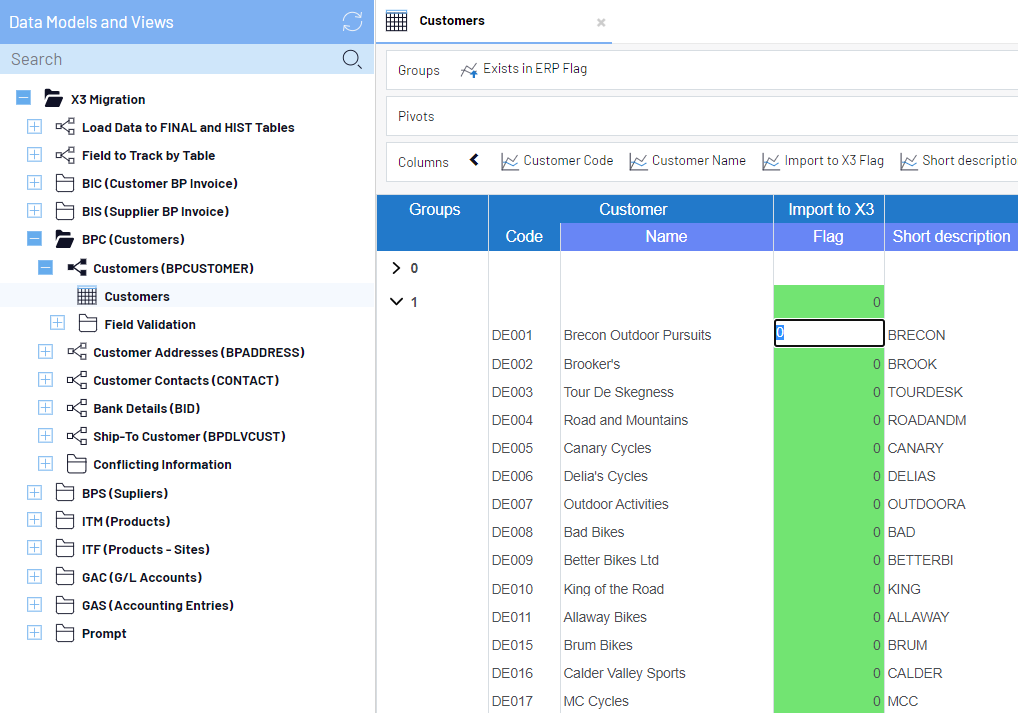Click the search magnifier icon
Viewport: 1018px width, 713px height.
pos(352,59)
